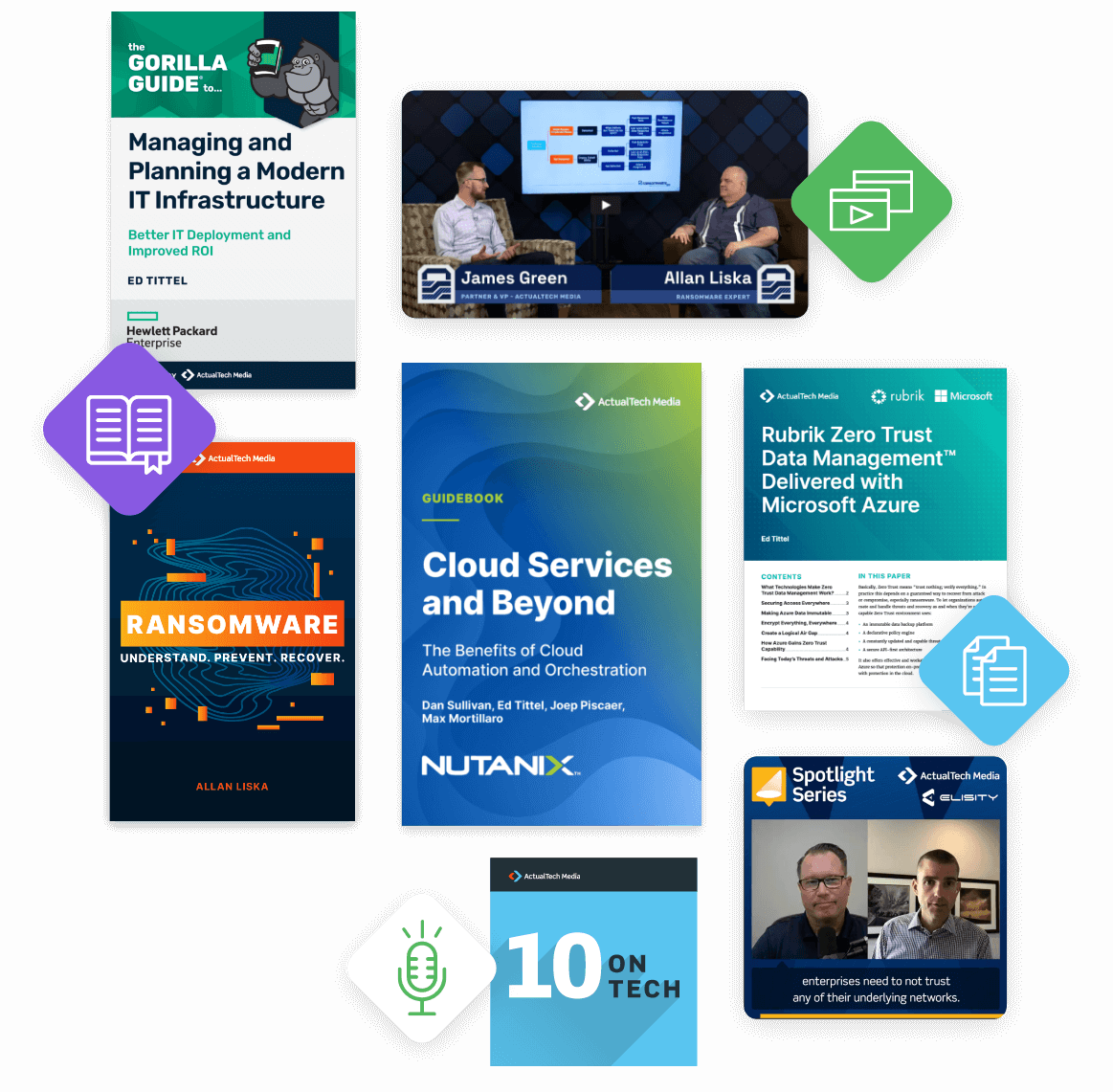This screenshot has width=1113, height=1092.
Task: Click the "James Green" name label
Action: point(514,278)
